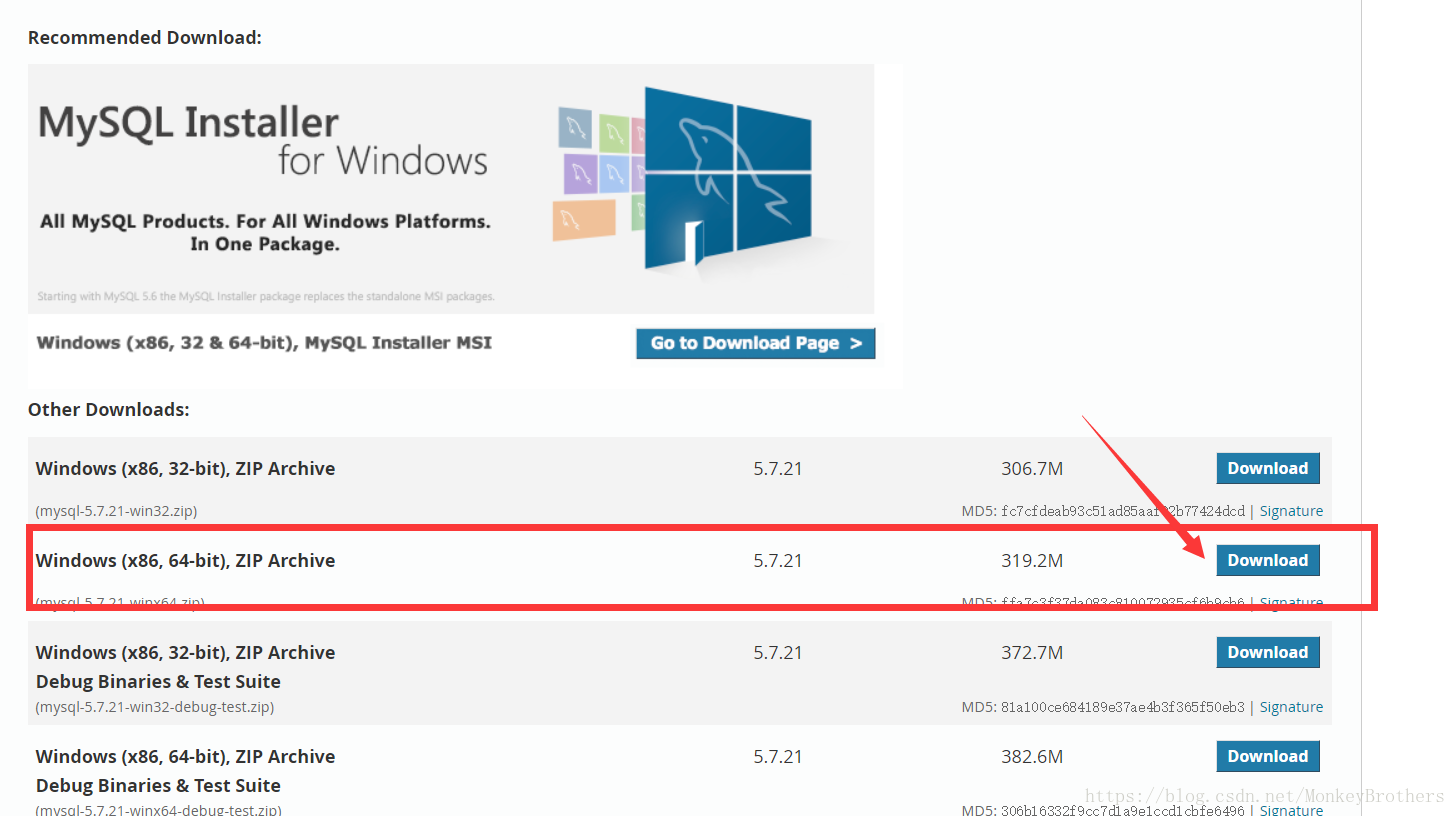Download 32-bit Debug Binaries & Test Suite
This screenshot has width=1456, height=816.
click(x=1268, y=652)
